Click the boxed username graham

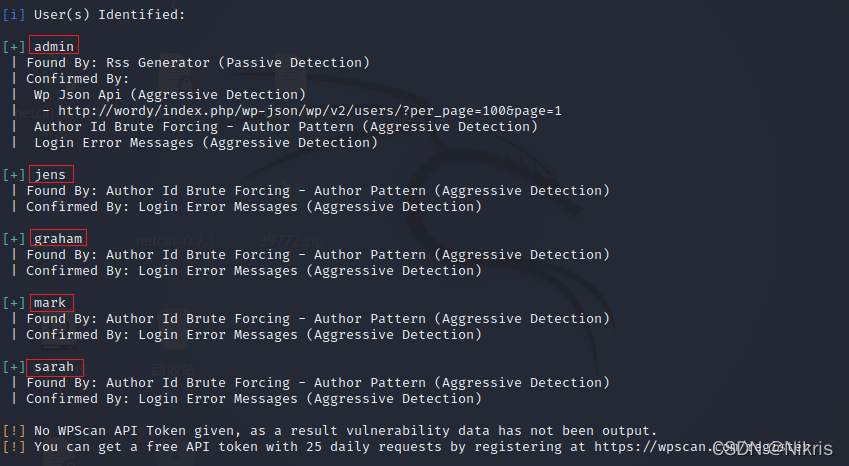pyautogui.click(x=58, y=238)
